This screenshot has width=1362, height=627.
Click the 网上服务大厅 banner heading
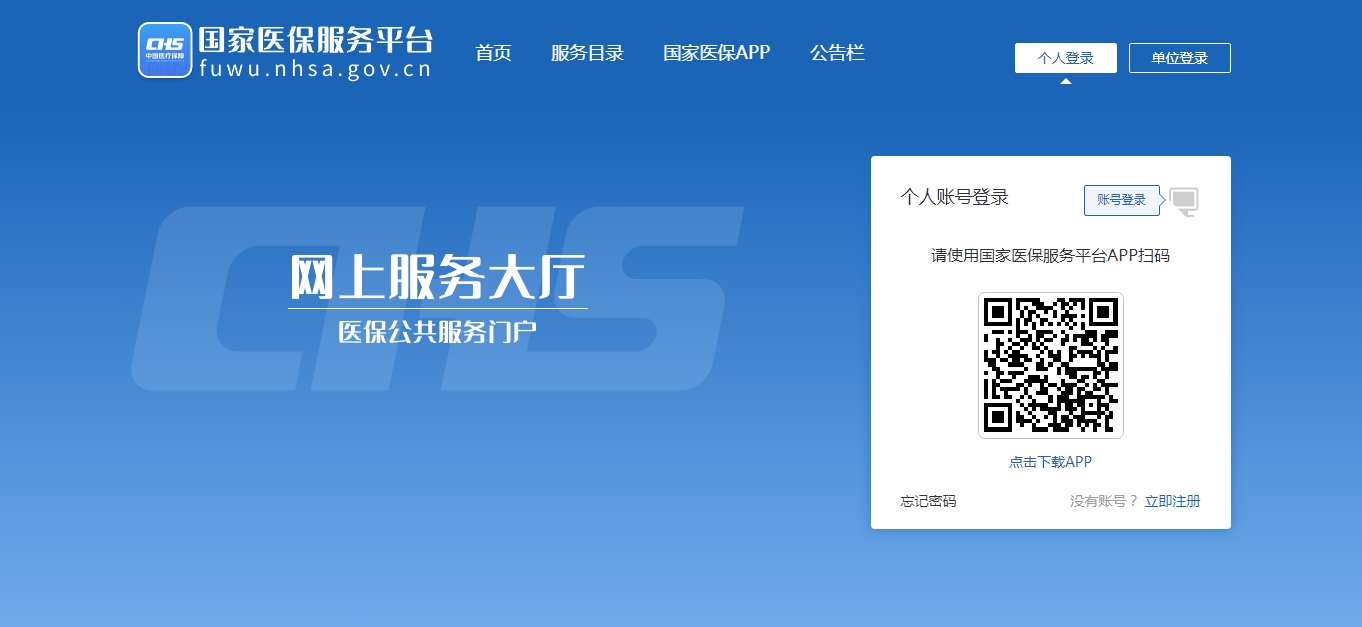(437, 277)
